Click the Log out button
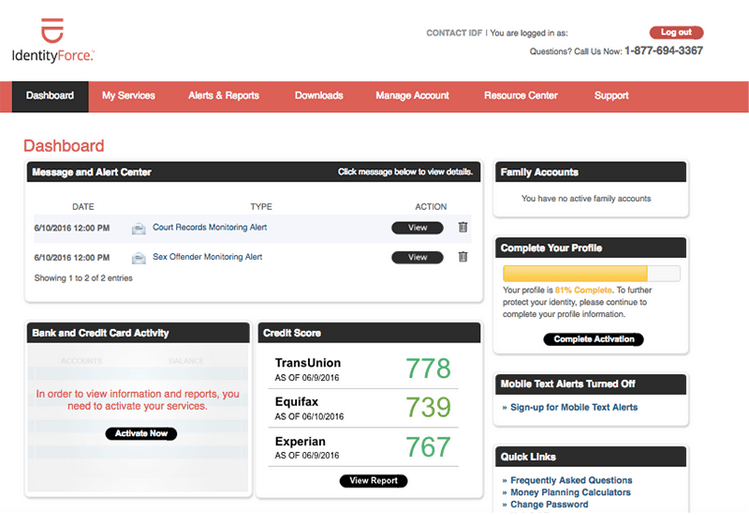Image resolution: width=749 pixels, height=515 pixels. pyautogui.click(x=676, y=32)
